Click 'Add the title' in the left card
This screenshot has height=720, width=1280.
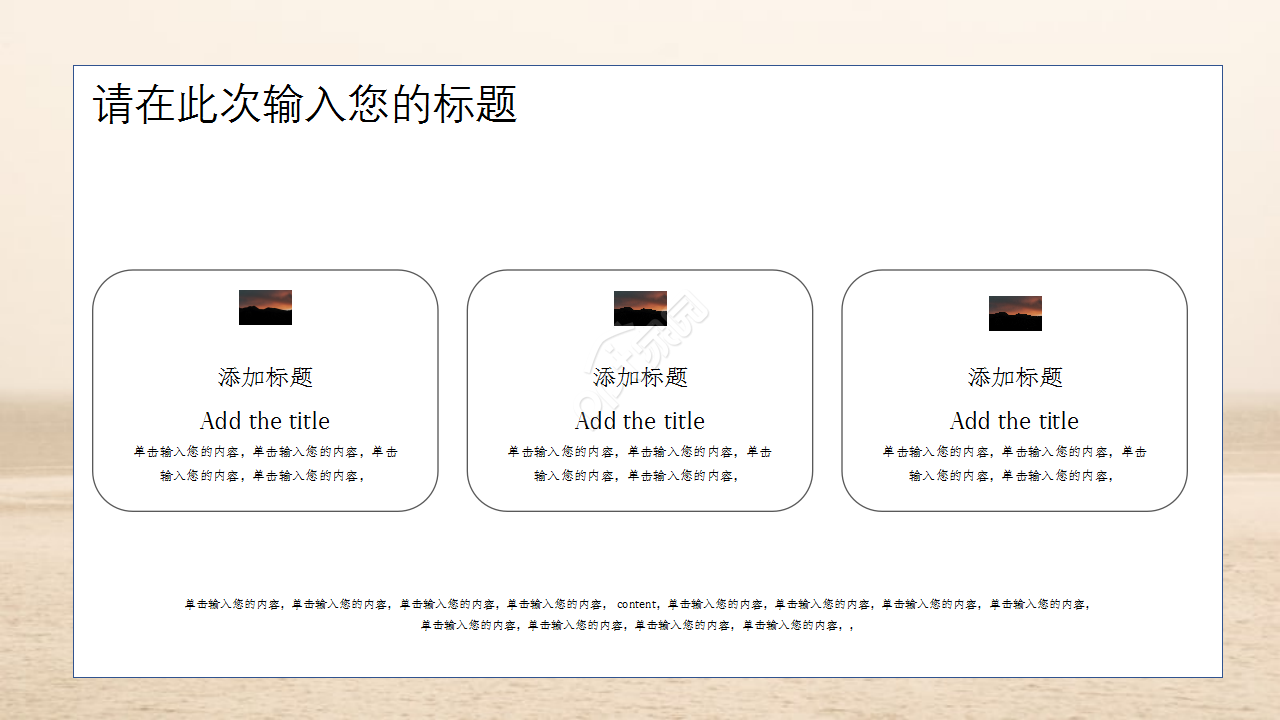point(264,421)
